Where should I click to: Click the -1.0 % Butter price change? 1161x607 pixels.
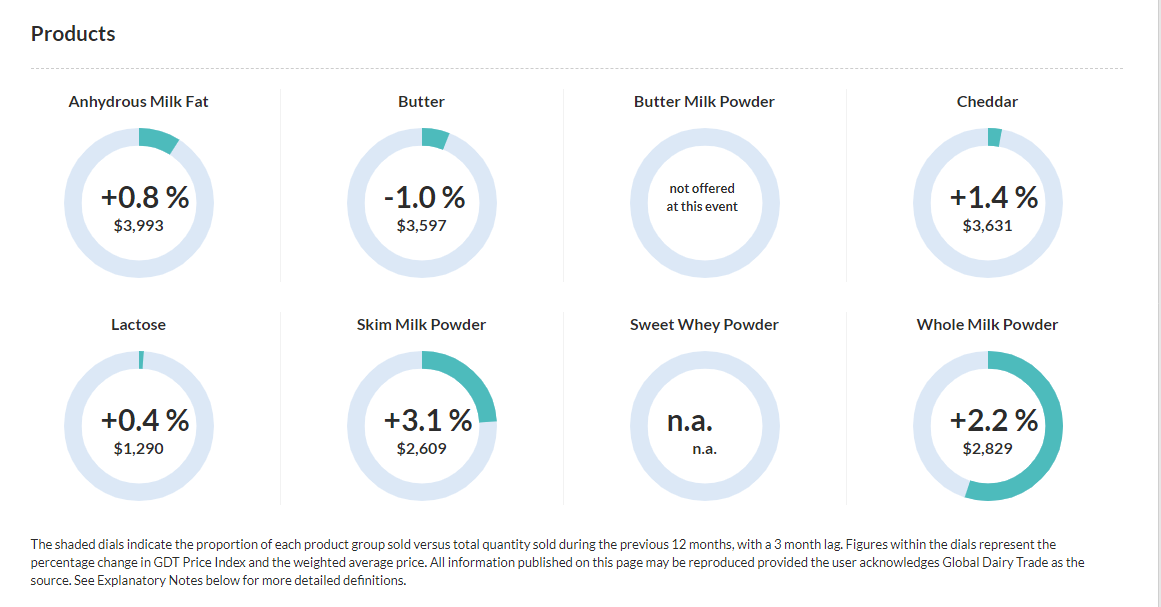(424, 198)
